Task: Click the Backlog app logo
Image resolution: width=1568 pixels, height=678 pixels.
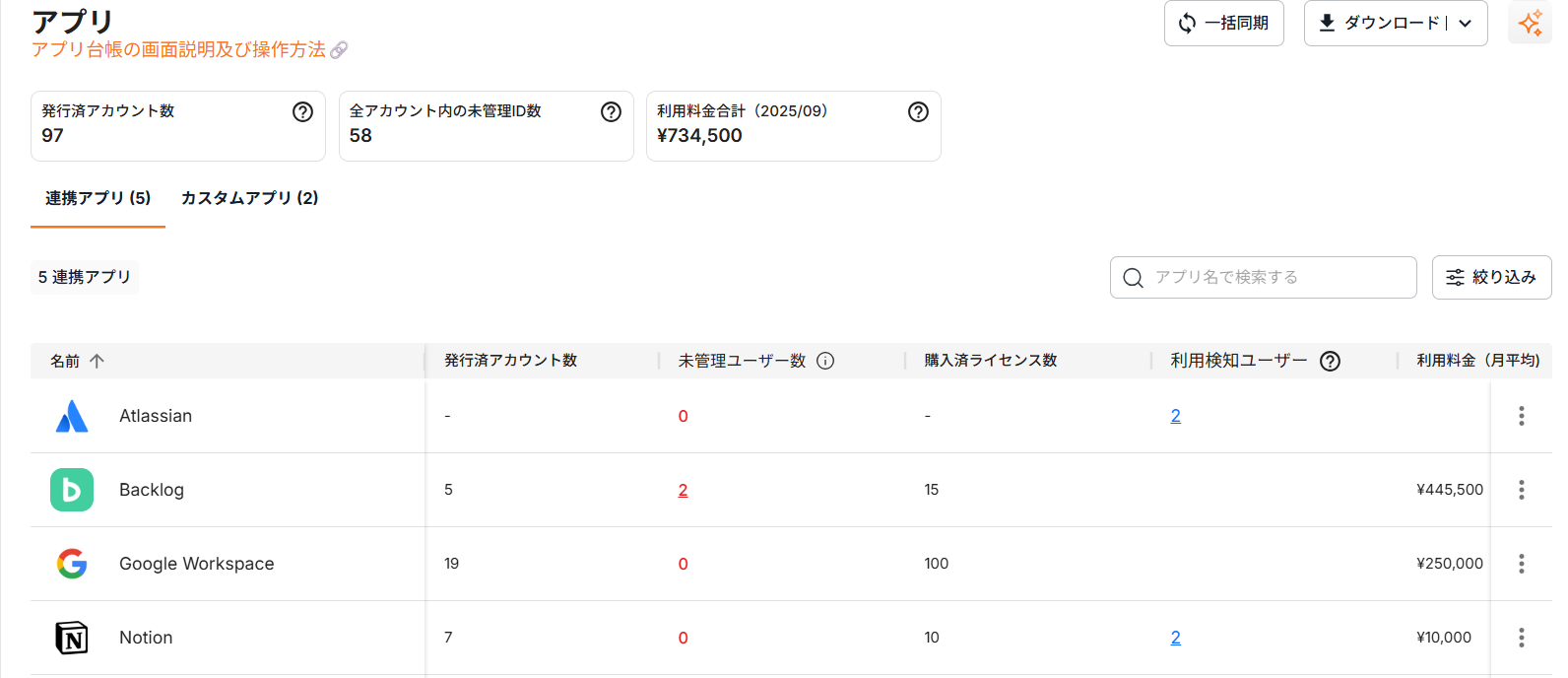Action: [x=72, y=490]
